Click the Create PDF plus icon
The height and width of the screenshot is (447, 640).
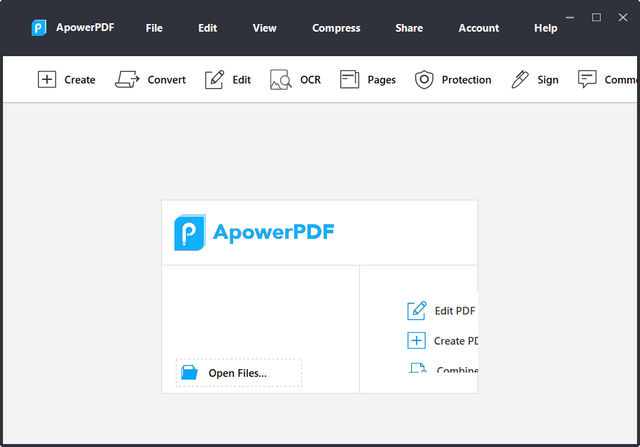click(417, 341)
